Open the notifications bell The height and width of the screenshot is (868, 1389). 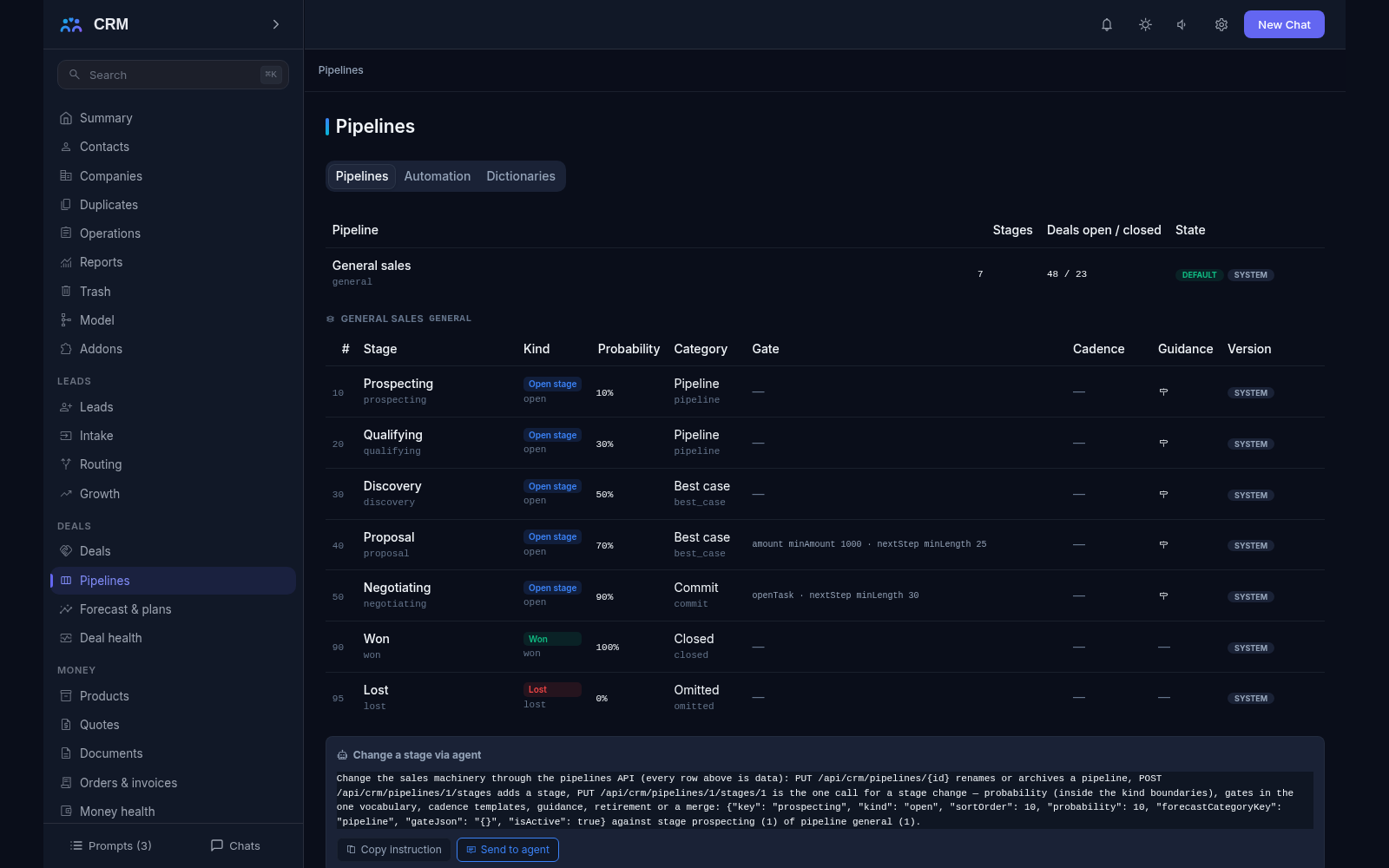1107,24
